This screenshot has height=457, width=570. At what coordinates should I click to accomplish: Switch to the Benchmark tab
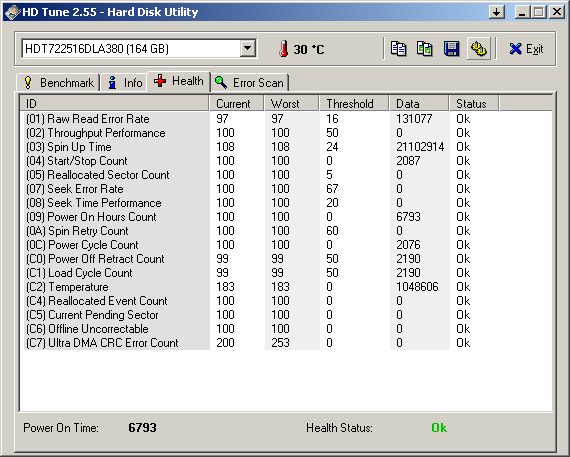[58, 83]
